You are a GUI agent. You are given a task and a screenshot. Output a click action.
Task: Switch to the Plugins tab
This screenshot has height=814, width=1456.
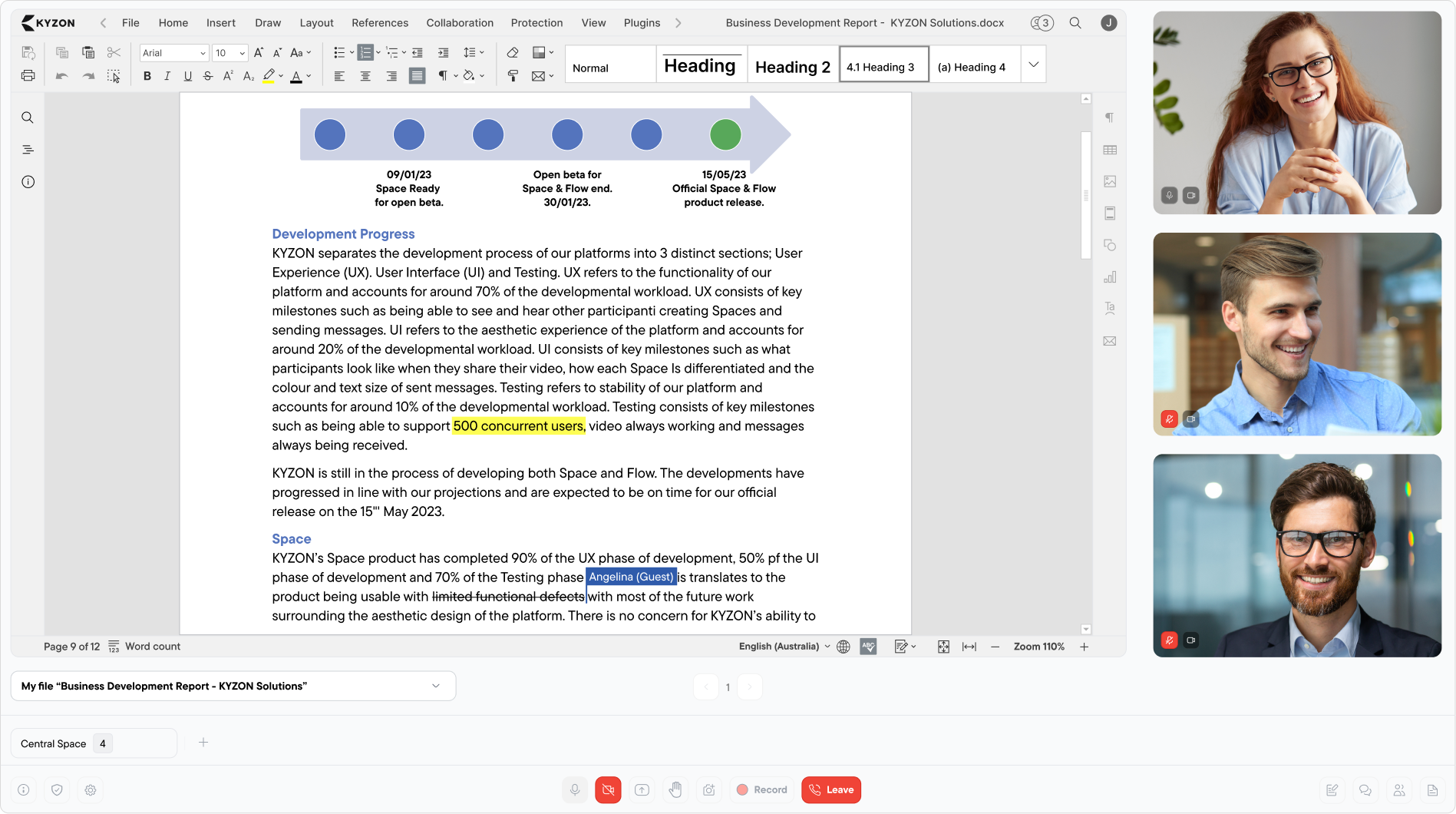coord(642,23)
